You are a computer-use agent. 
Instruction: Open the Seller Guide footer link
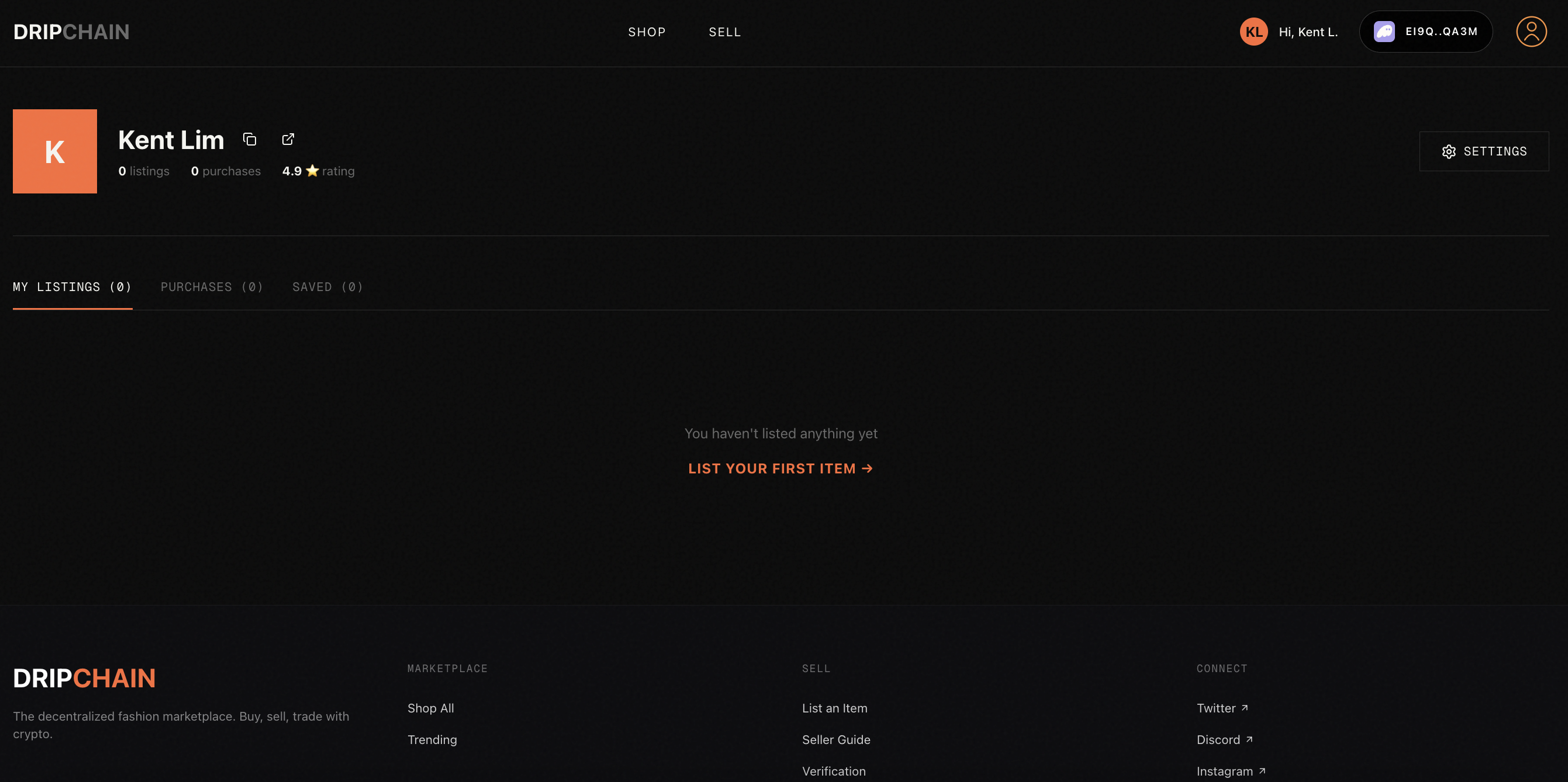point(835,739)
